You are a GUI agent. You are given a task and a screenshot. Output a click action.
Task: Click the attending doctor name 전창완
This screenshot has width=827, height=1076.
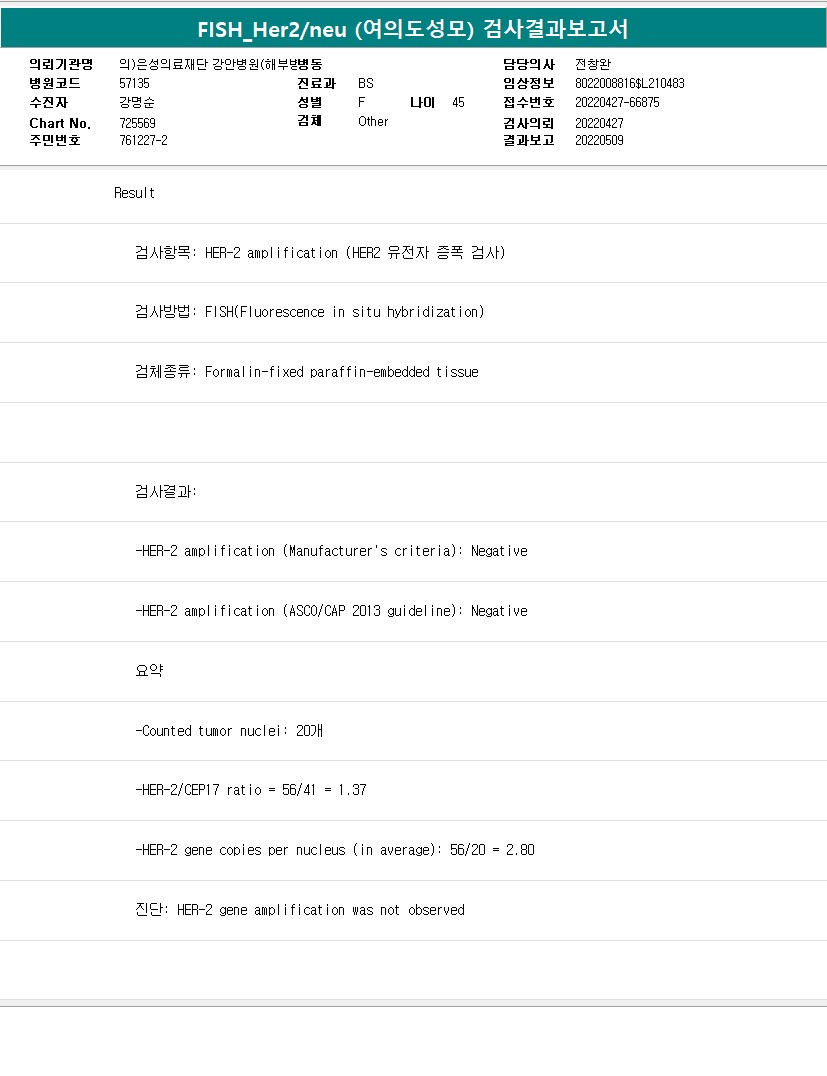pos(593,64)
